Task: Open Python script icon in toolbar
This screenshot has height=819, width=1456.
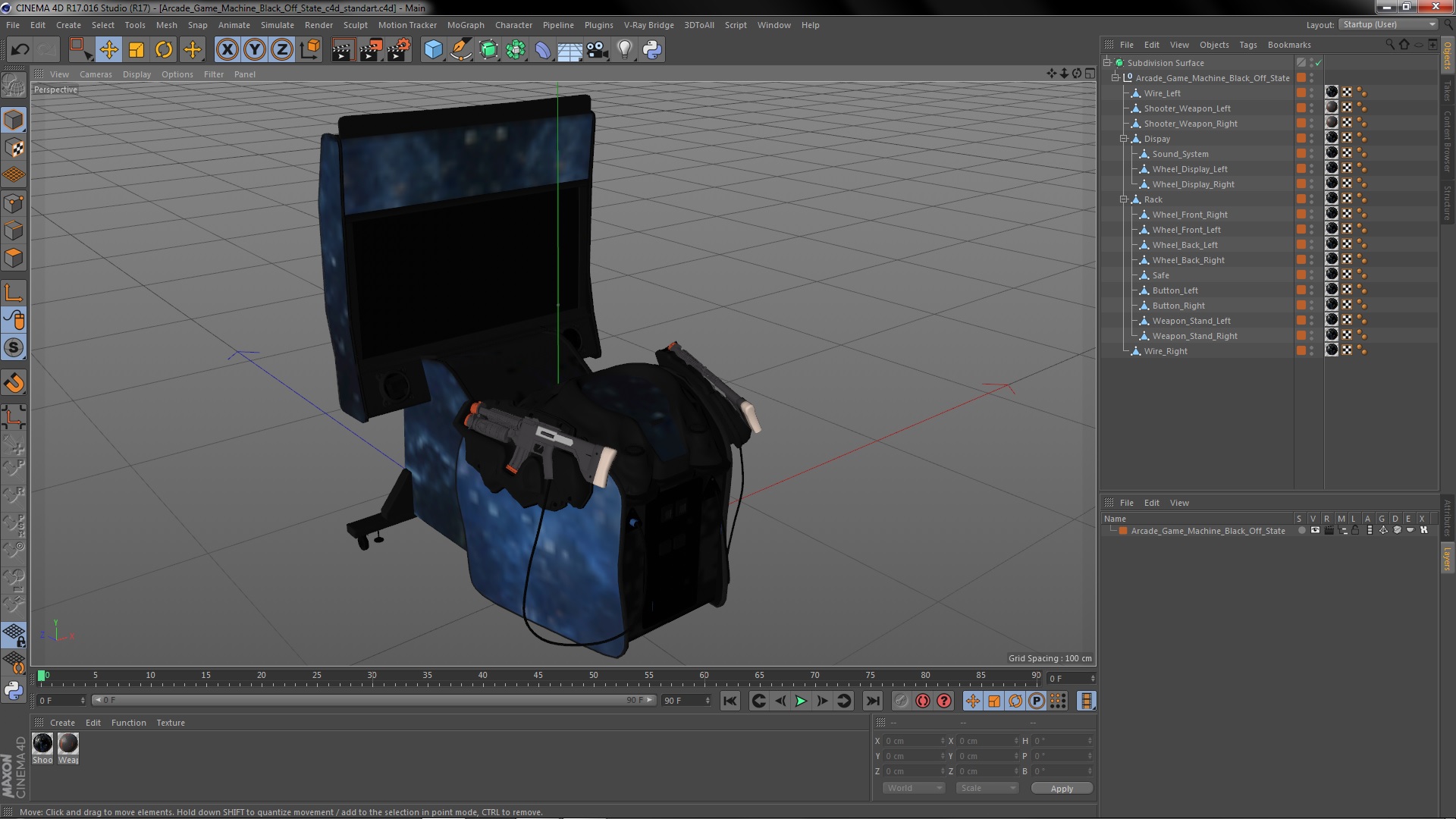Action: [652, 50]
